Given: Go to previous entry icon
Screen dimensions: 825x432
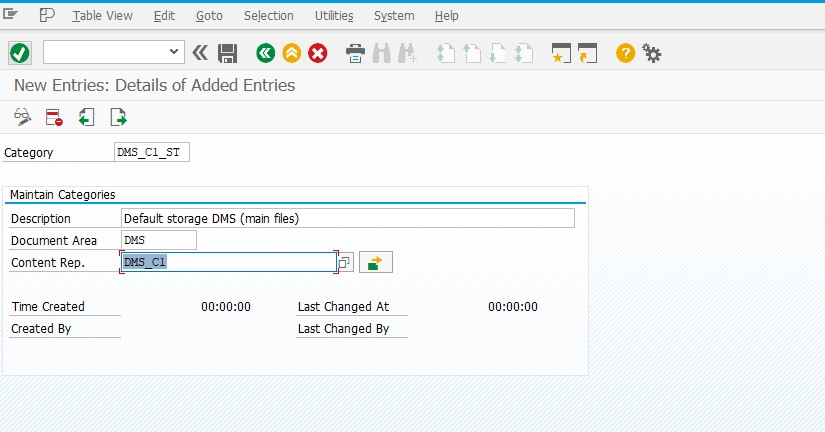Looking at the screenshot, I should point(86,117).
